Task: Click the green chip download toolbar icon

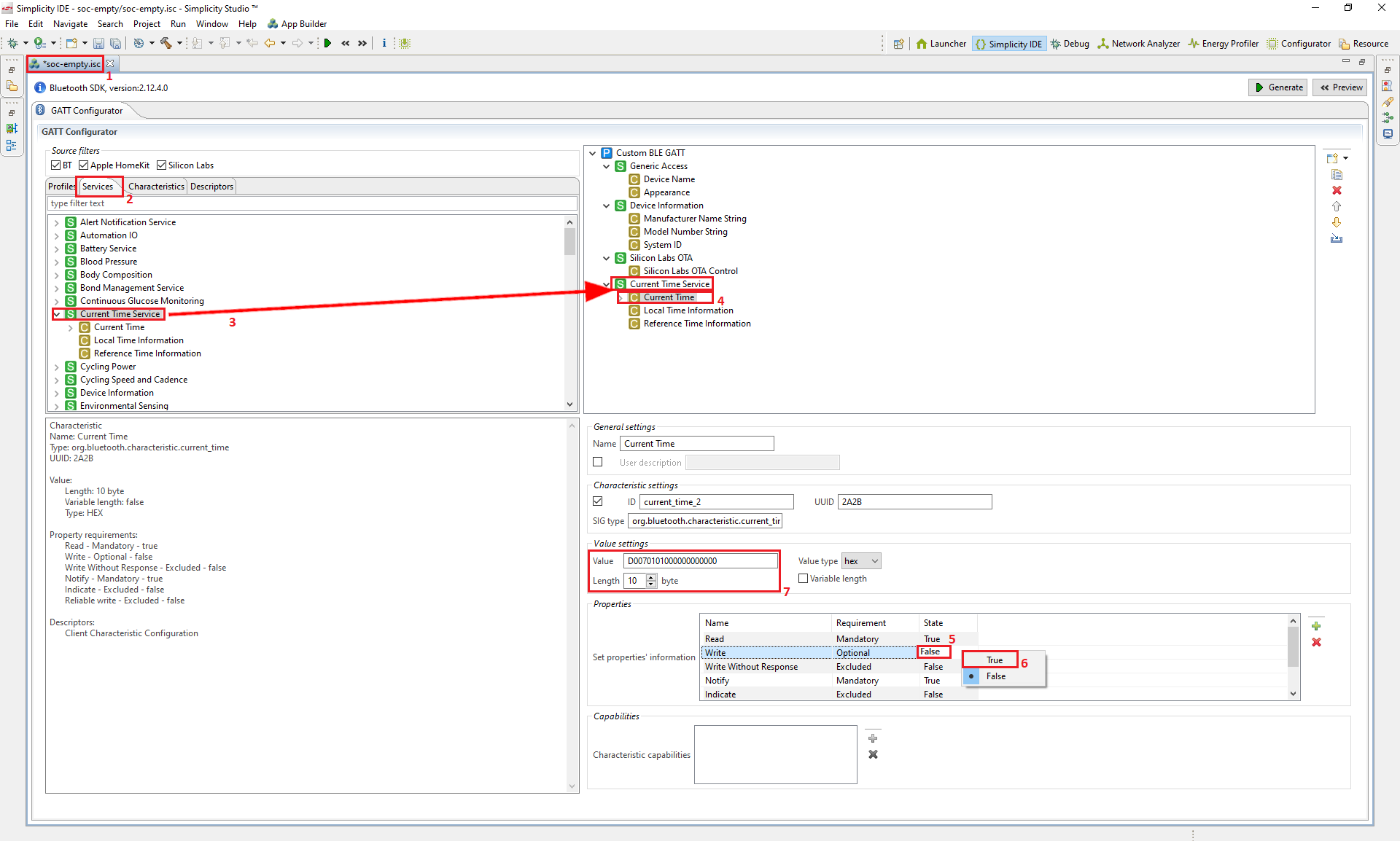Action: tap(405, 43)
